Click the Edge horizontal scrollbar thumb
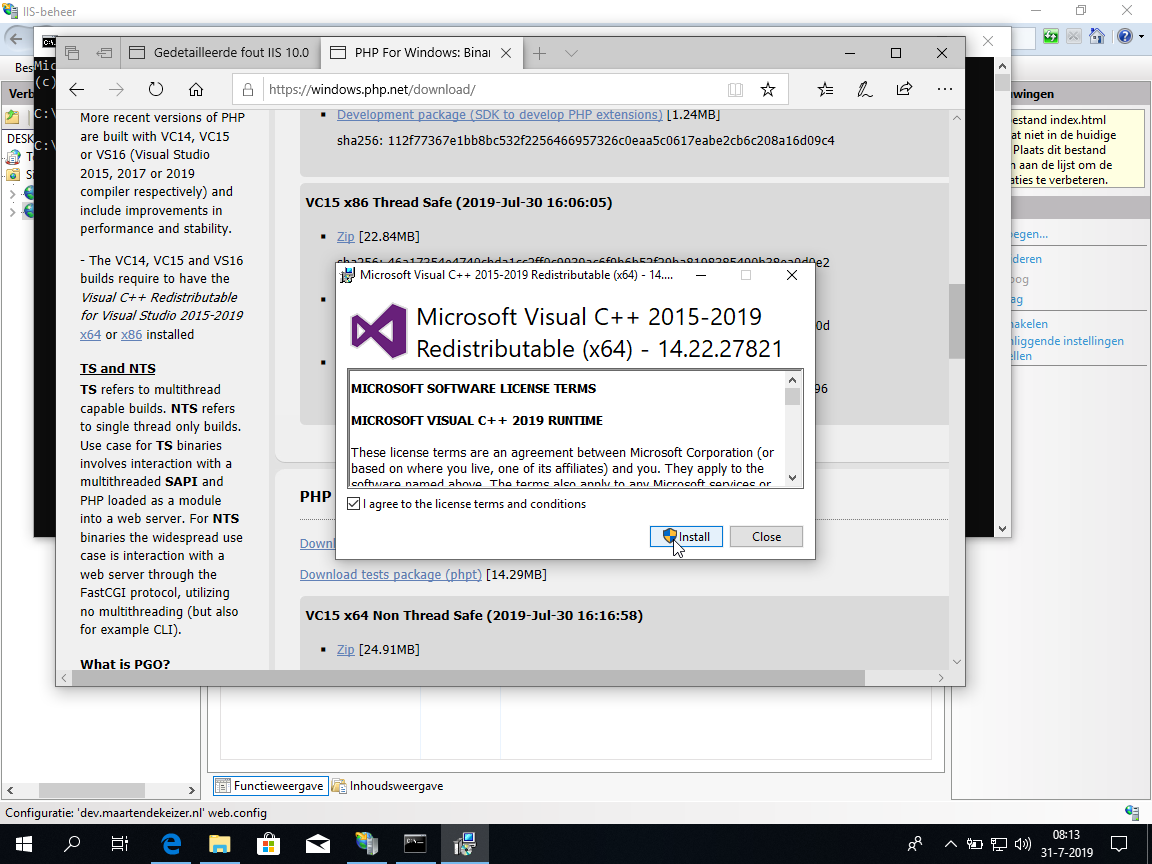Viewport: 1152px width, 864px height. [468, 677]
